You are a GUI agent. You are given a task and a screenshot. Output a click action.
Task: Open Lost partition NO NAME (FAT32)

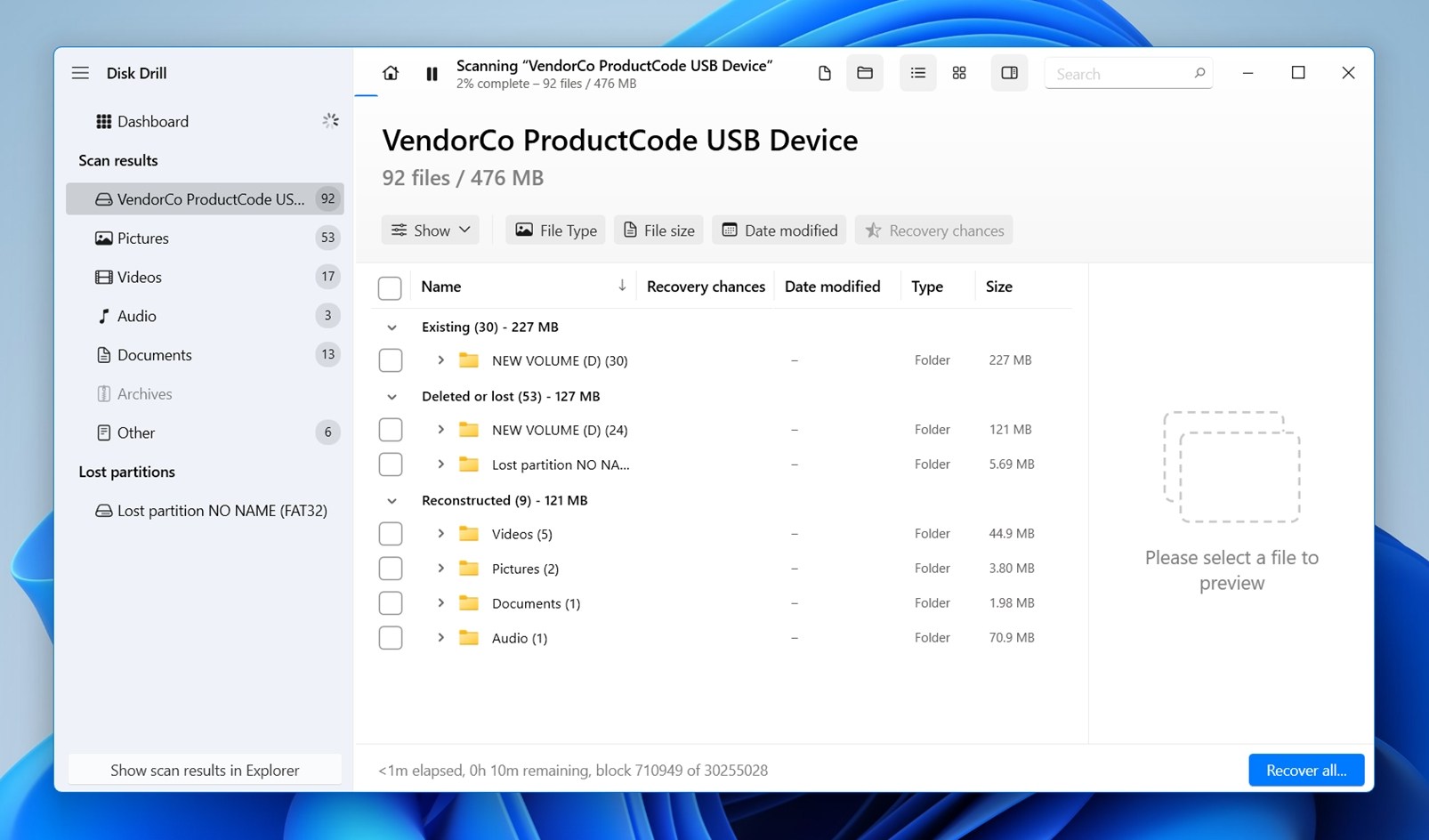click(x=205, y=510)
